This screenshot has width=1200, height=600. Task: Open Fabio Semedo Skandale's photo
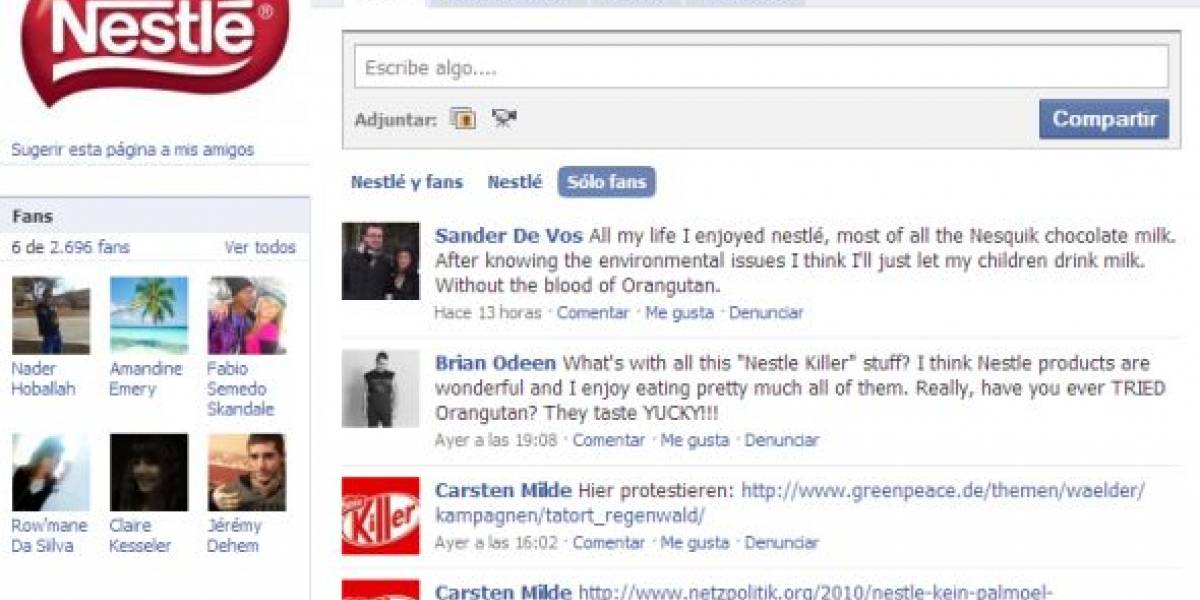pos(247,316)
